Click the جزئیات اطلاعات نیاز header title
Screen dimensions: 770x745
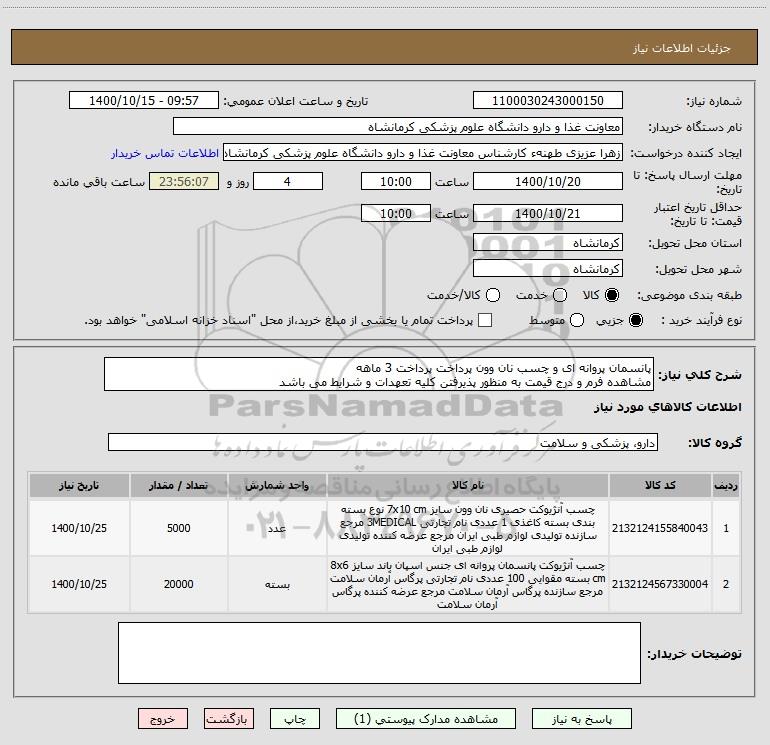[x=681, y=48]
